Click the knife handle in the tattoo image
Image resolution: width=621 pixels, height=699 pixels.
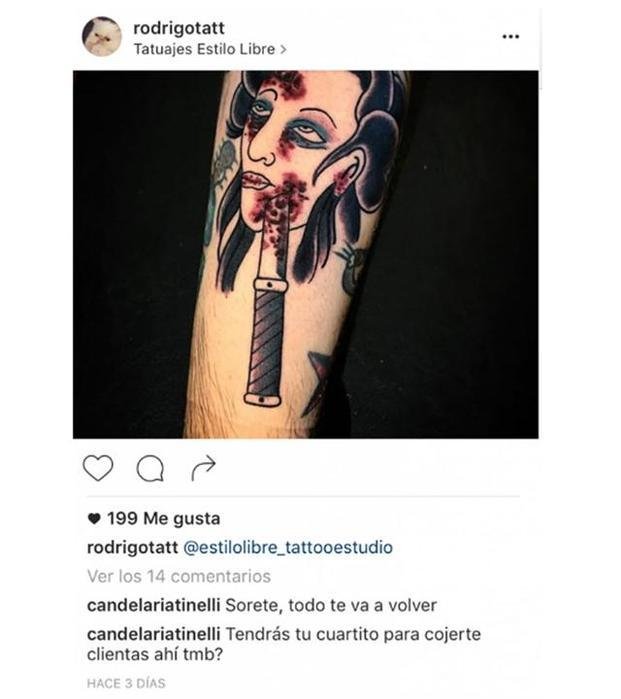pyautogui.click(x=266, y=342)
